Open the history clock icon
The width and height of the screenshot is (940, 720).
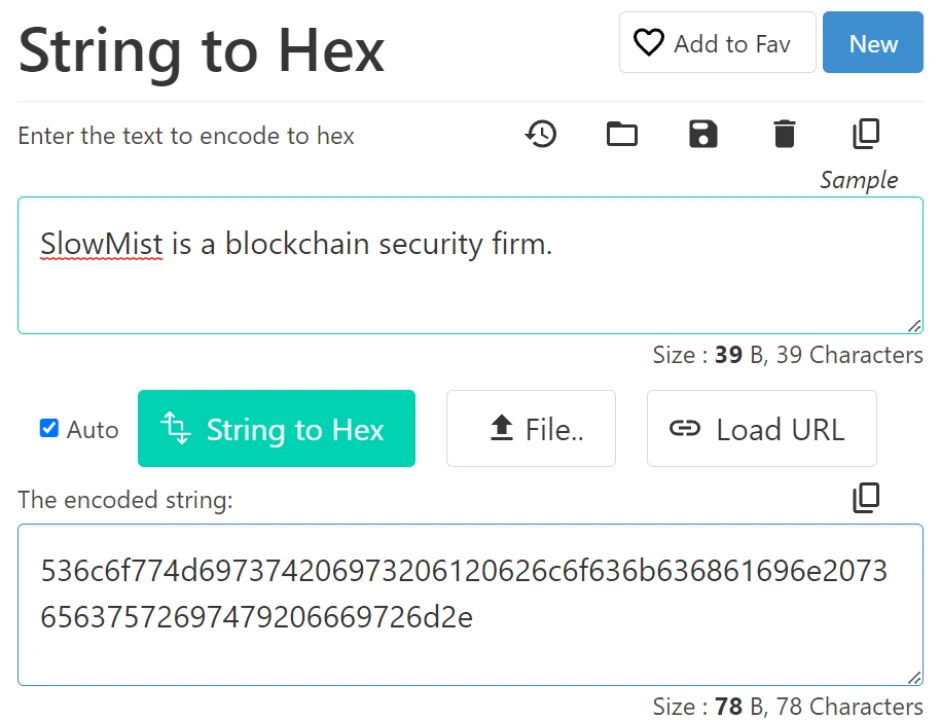point(541,134)
